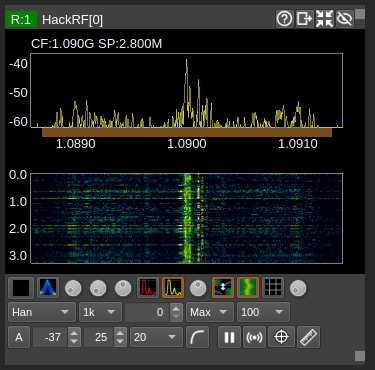The image size is (375, 370).
Task: Click the black square spectrum style button
Action: (21, 288)
